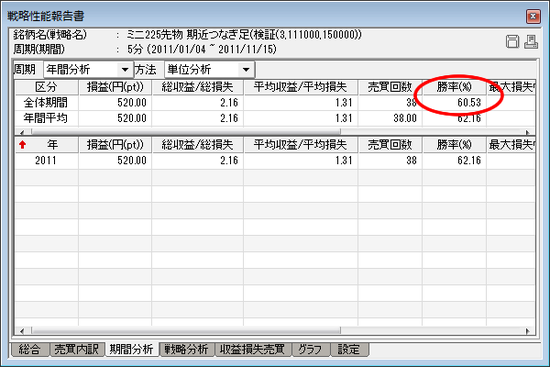Switch to the 売買内訳 tab

[76, 349]
